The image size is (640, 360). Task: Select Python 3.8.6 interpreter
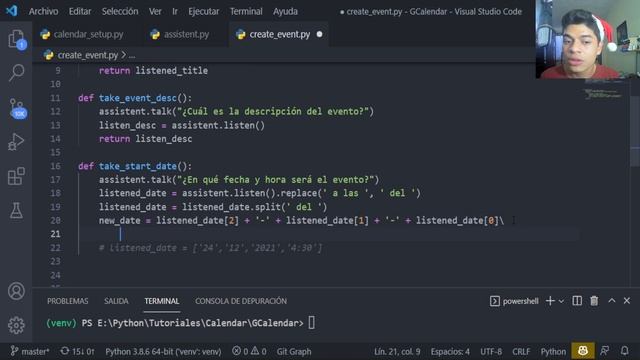pos(163,351)
